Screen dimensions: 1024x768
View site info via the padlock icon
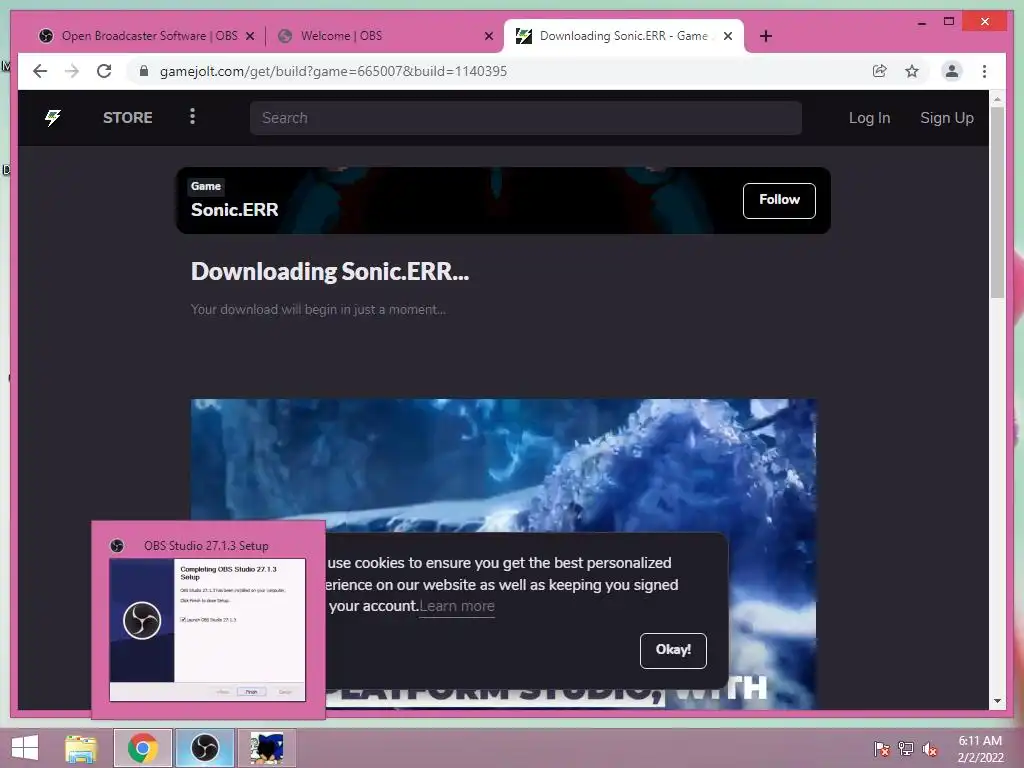[144, 71]
